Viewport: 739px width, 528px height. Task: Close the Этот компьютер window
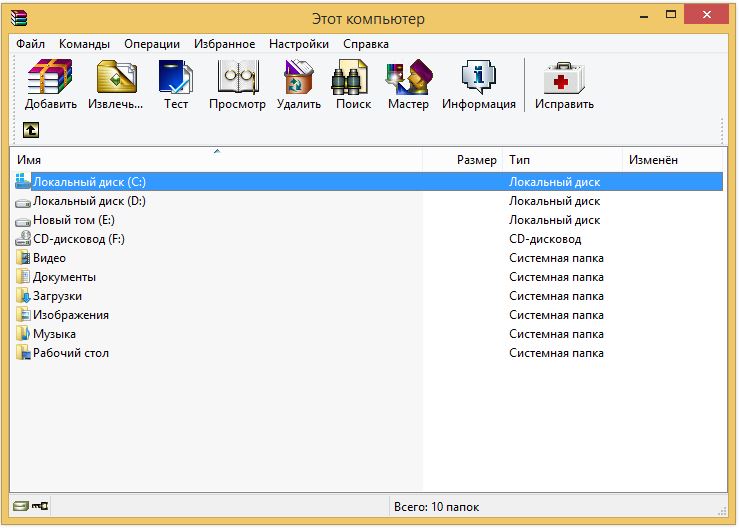tap(706, 15)
